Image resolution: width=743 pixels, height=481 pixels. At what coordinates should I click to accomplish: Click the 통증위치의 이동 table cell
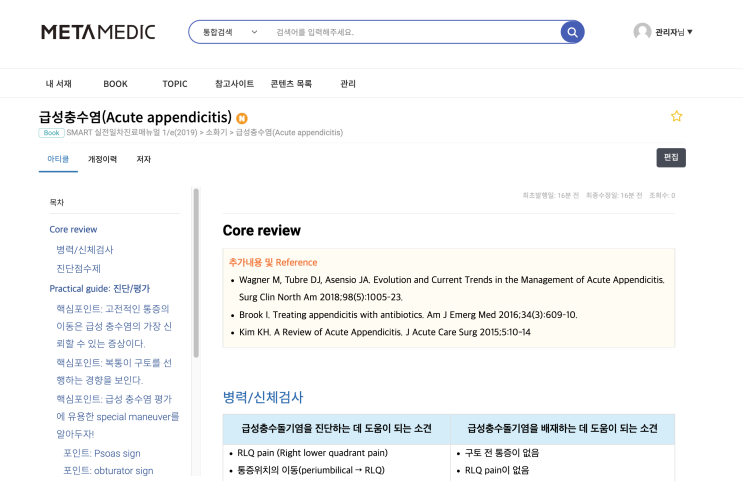(311, 470)
